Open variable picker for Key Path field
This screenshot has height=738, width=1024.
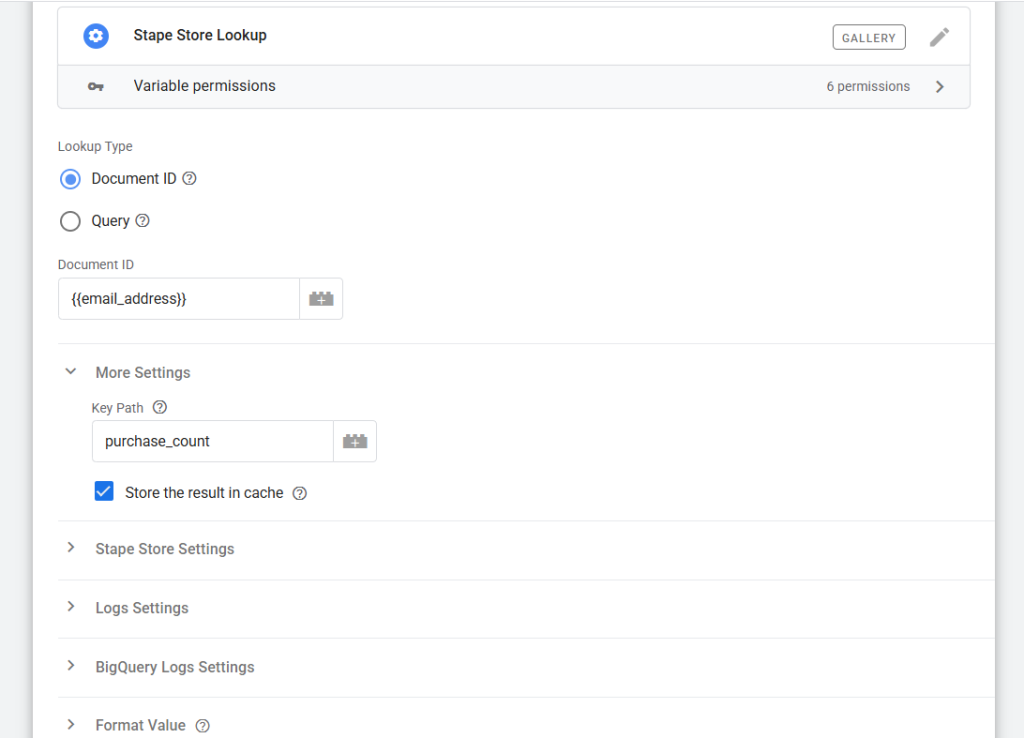tap(355, 441)
